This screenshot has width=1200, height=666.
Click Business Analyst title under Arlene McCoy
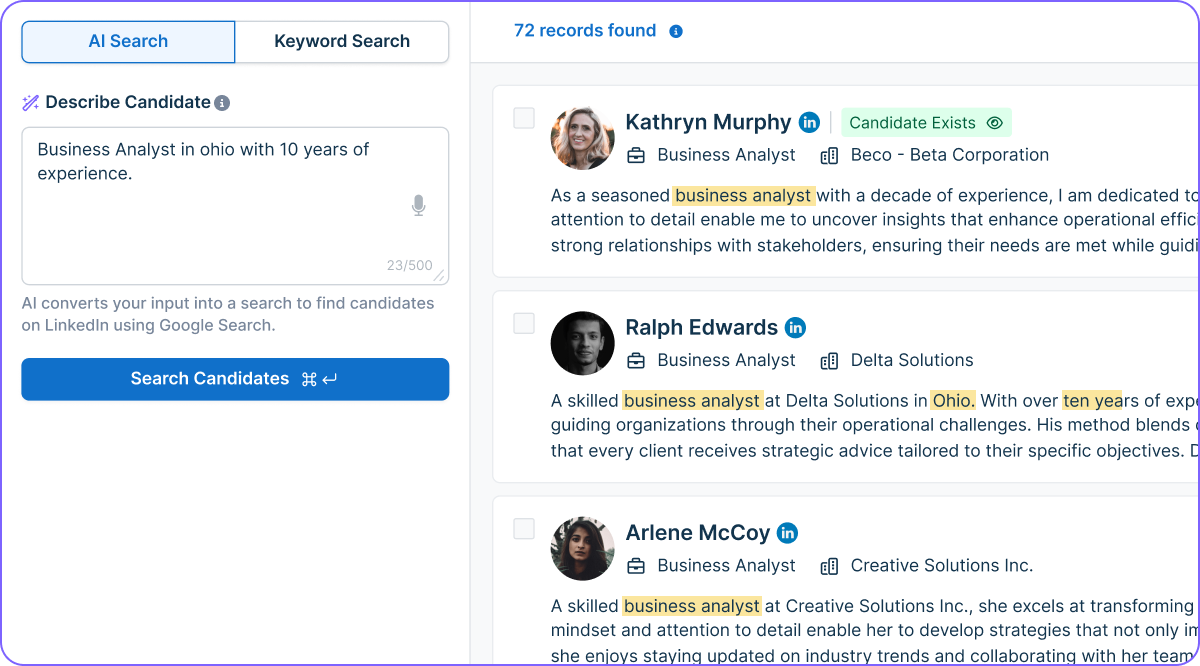click(726, 565)
